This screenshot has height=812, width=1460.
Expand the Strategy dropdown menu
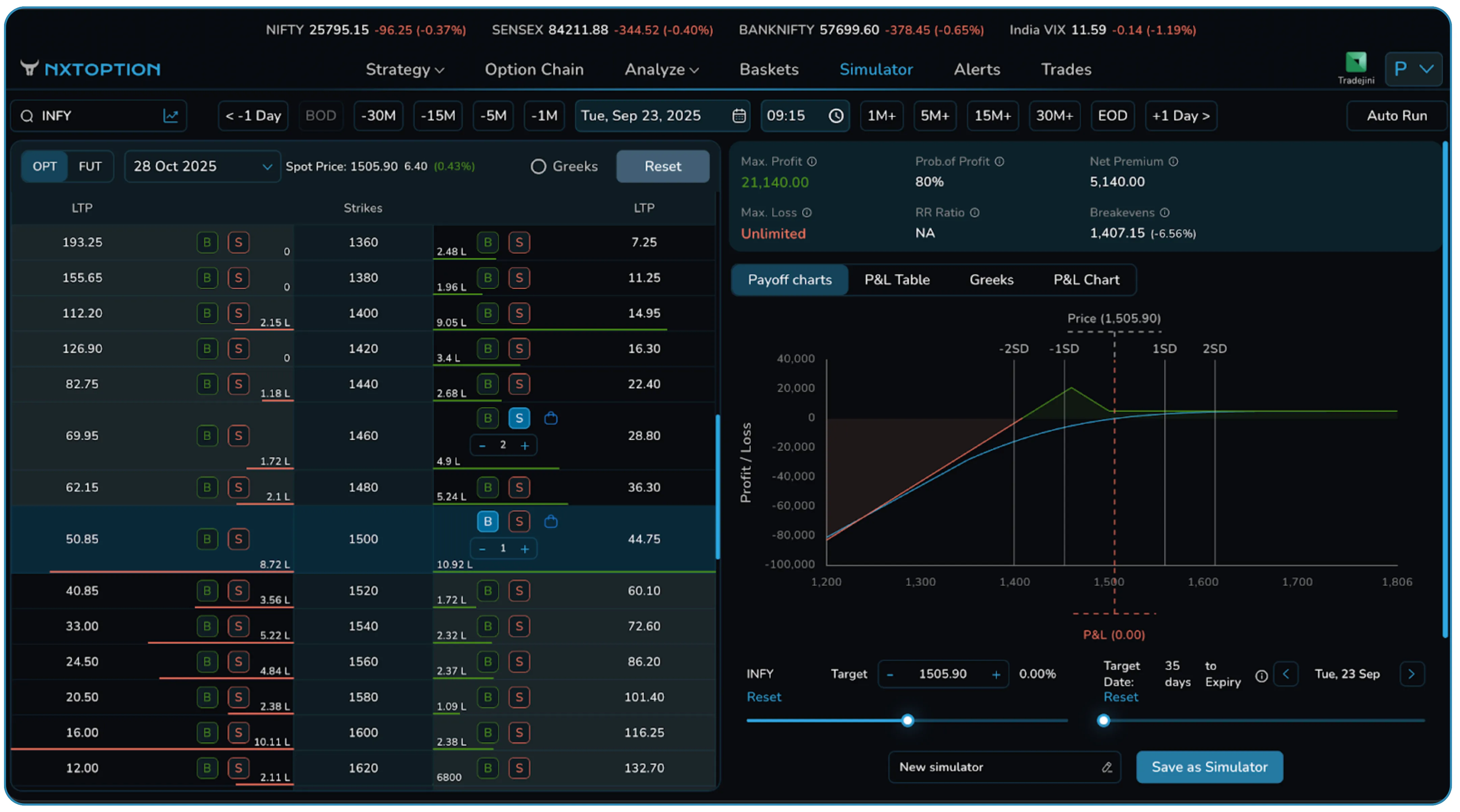(x=404, y=69)
